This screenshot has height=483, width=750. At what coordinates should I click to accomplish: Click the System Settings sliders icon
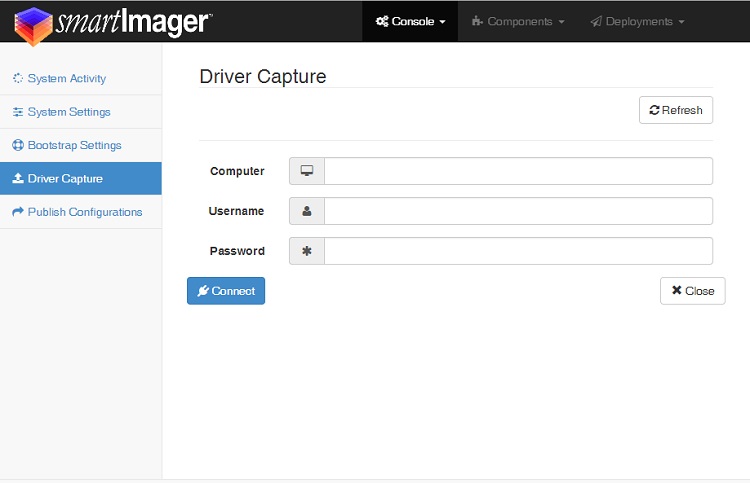pos(18,112)
